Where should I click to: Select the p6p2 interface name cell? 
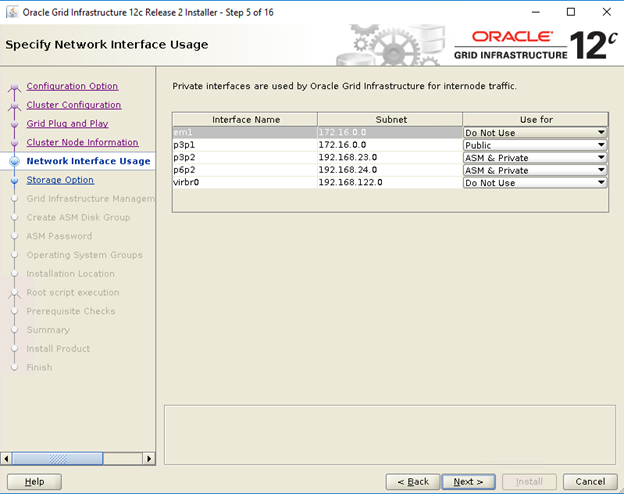click(245, 170)
